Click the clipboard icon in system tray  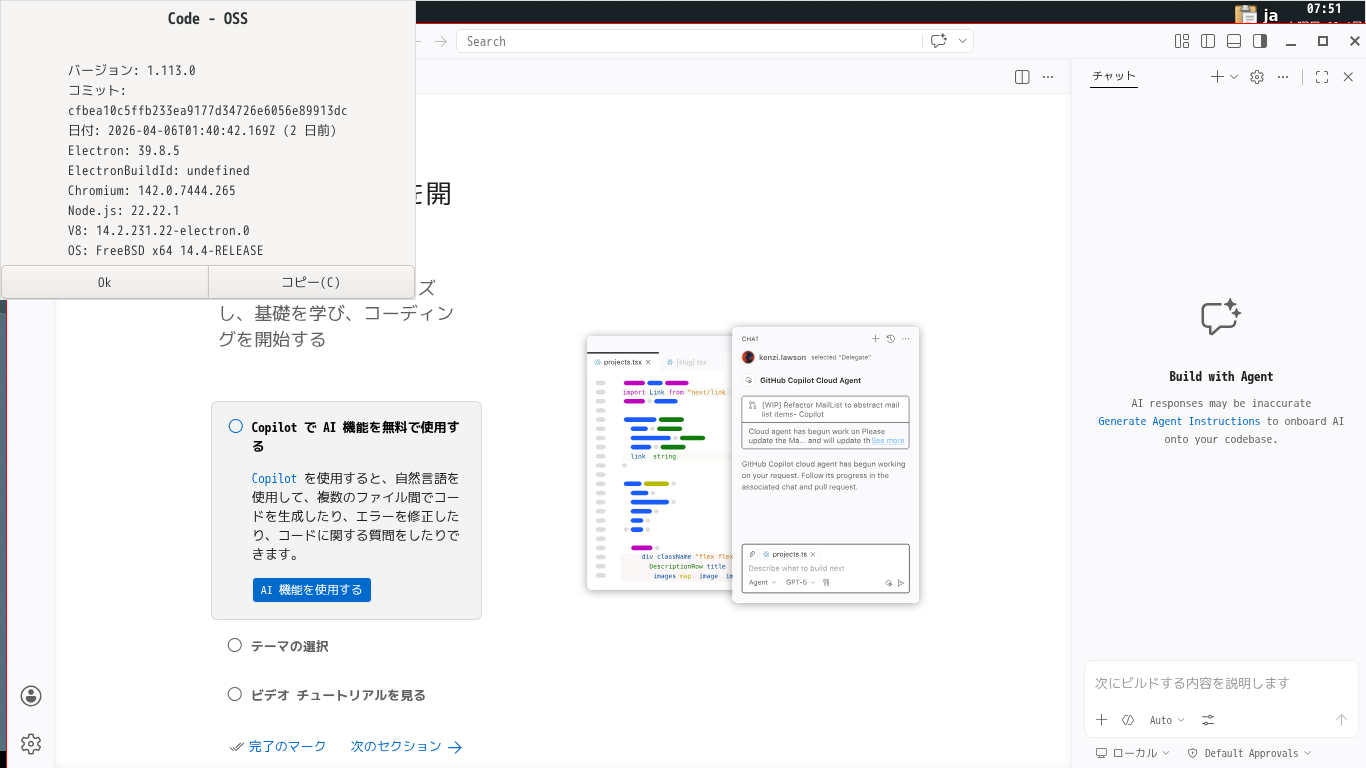point(1246,14)
